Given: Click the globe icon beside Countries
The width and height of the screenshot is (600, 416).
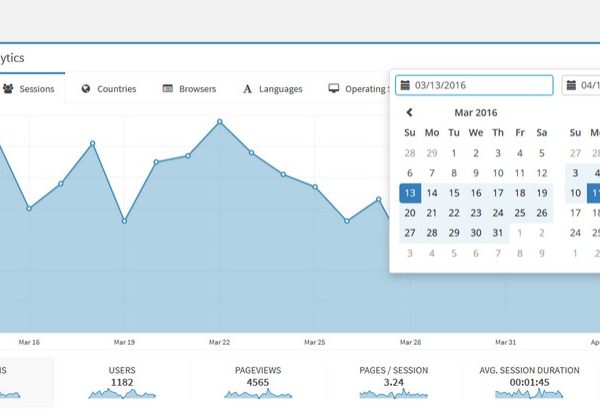Looking at the screenshot, I should (x=87, y=89).
